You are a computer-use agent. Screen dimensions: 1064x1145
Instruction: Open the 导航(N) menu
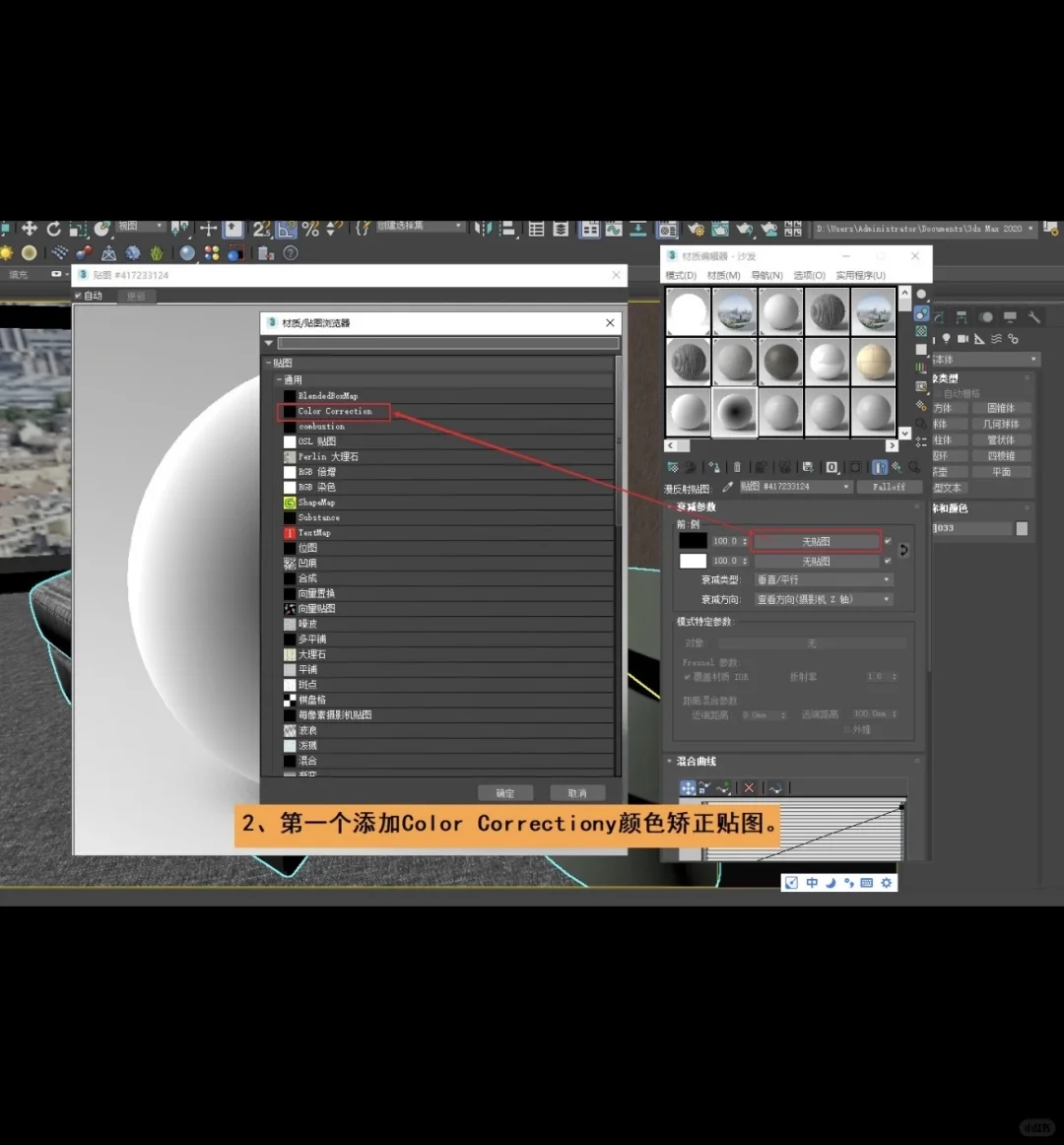pyautogui.click(x=766, y=275)
